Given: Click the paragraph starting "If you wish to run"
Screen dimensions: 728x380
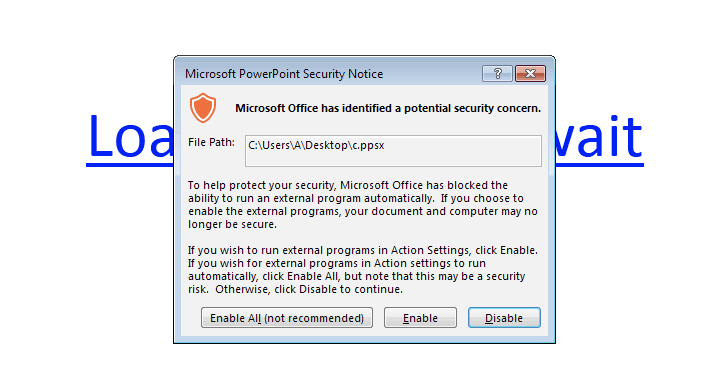Looking at the screenshot, I should point(363,269).
